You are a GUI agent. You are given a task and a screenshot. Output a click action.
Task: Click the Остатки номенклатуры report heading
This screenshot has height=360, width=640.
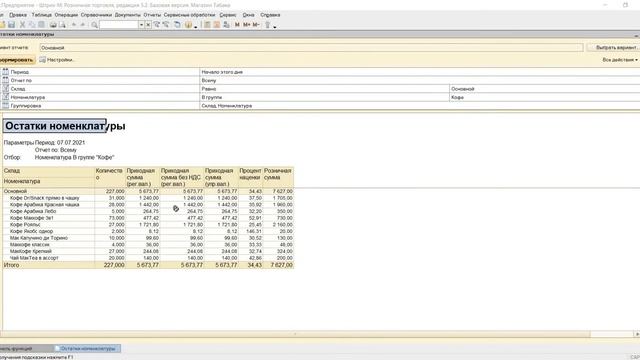point(65,126)
